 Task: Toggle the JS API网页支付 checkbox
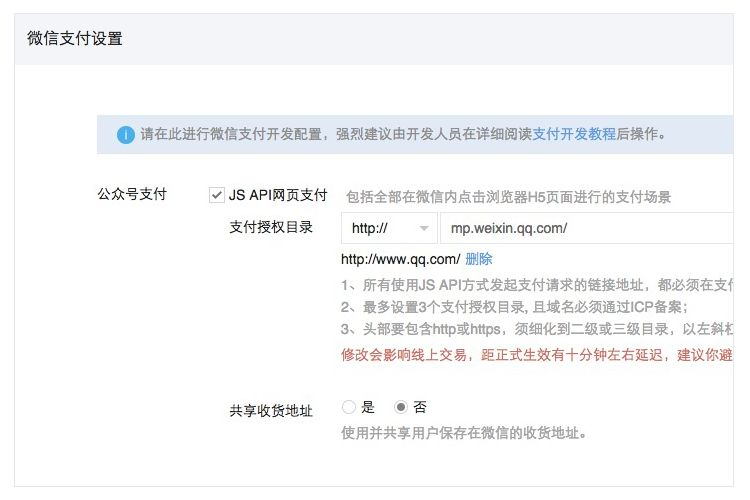pyautogui.click(x=216, y=195)
